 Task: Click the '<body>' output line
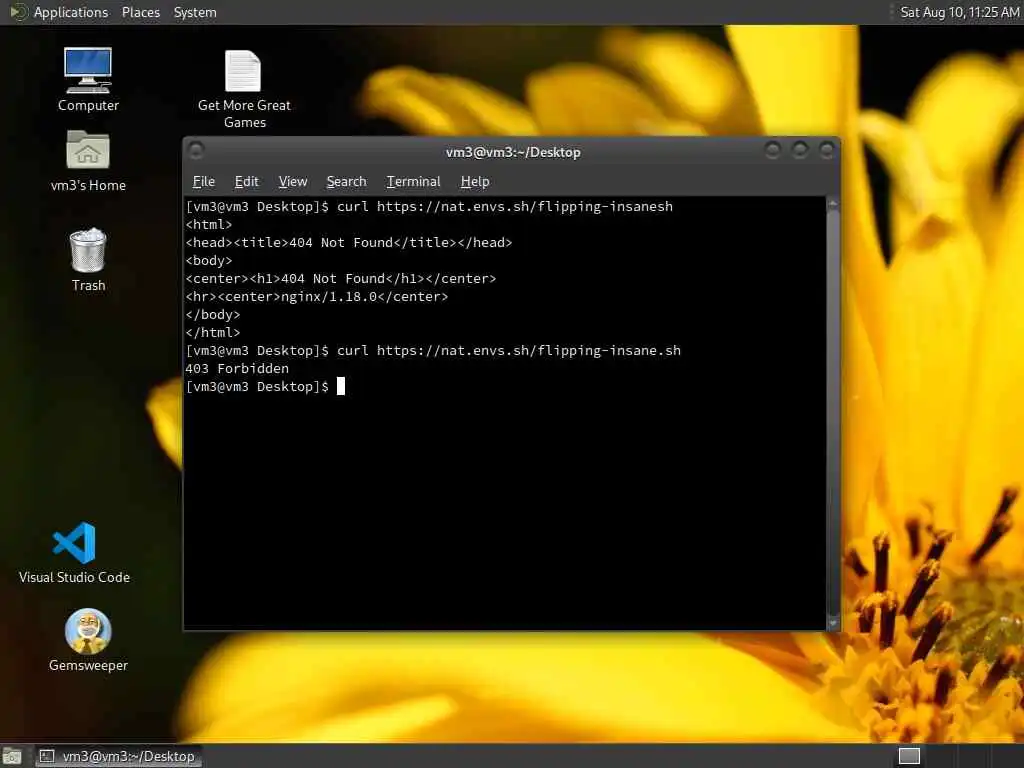209,261
